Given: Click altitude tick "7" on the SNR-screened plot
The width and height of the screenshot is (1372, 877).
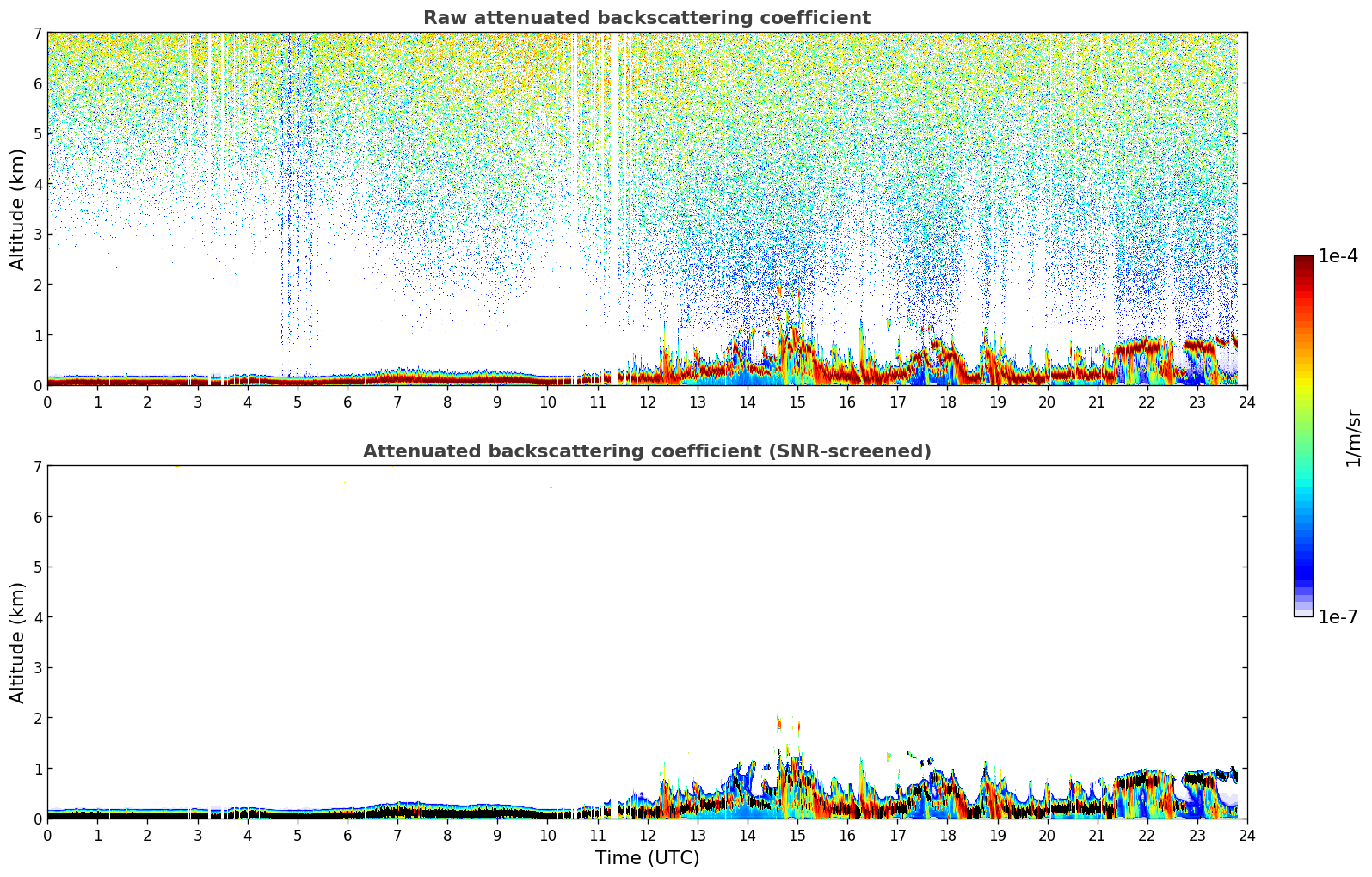Looking at the screenshot, I should [37, 467].
